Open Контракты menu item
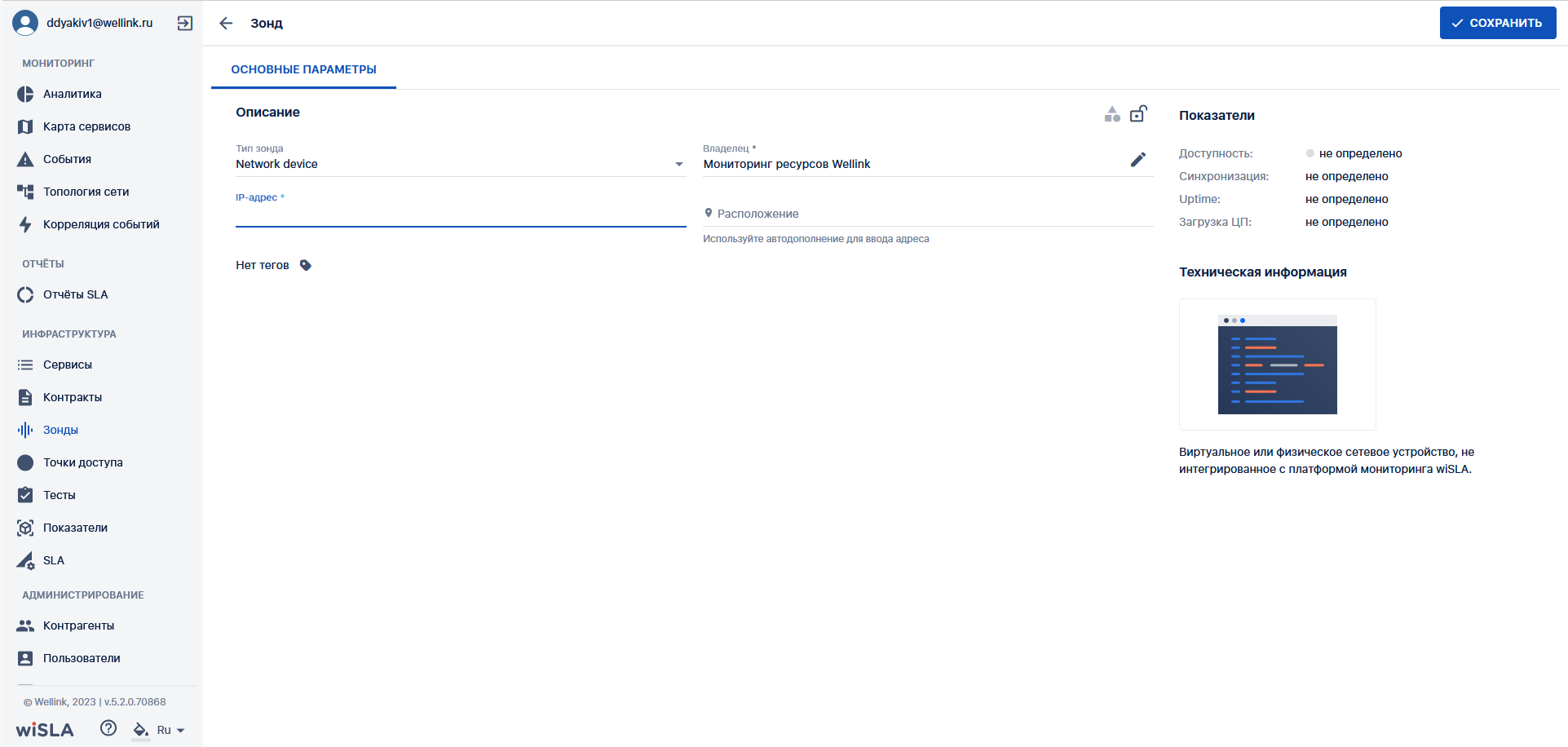1568x747 pixels. coord(73,397)
